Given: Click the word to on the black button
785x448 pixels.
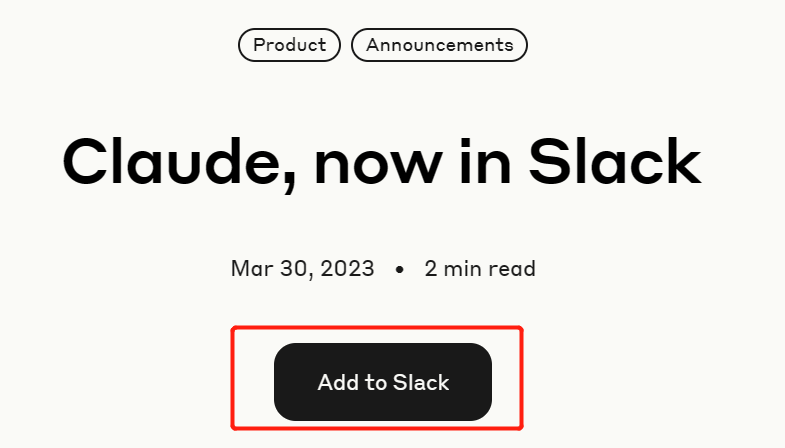Looking at the screenshot, I should click(375, 383).
